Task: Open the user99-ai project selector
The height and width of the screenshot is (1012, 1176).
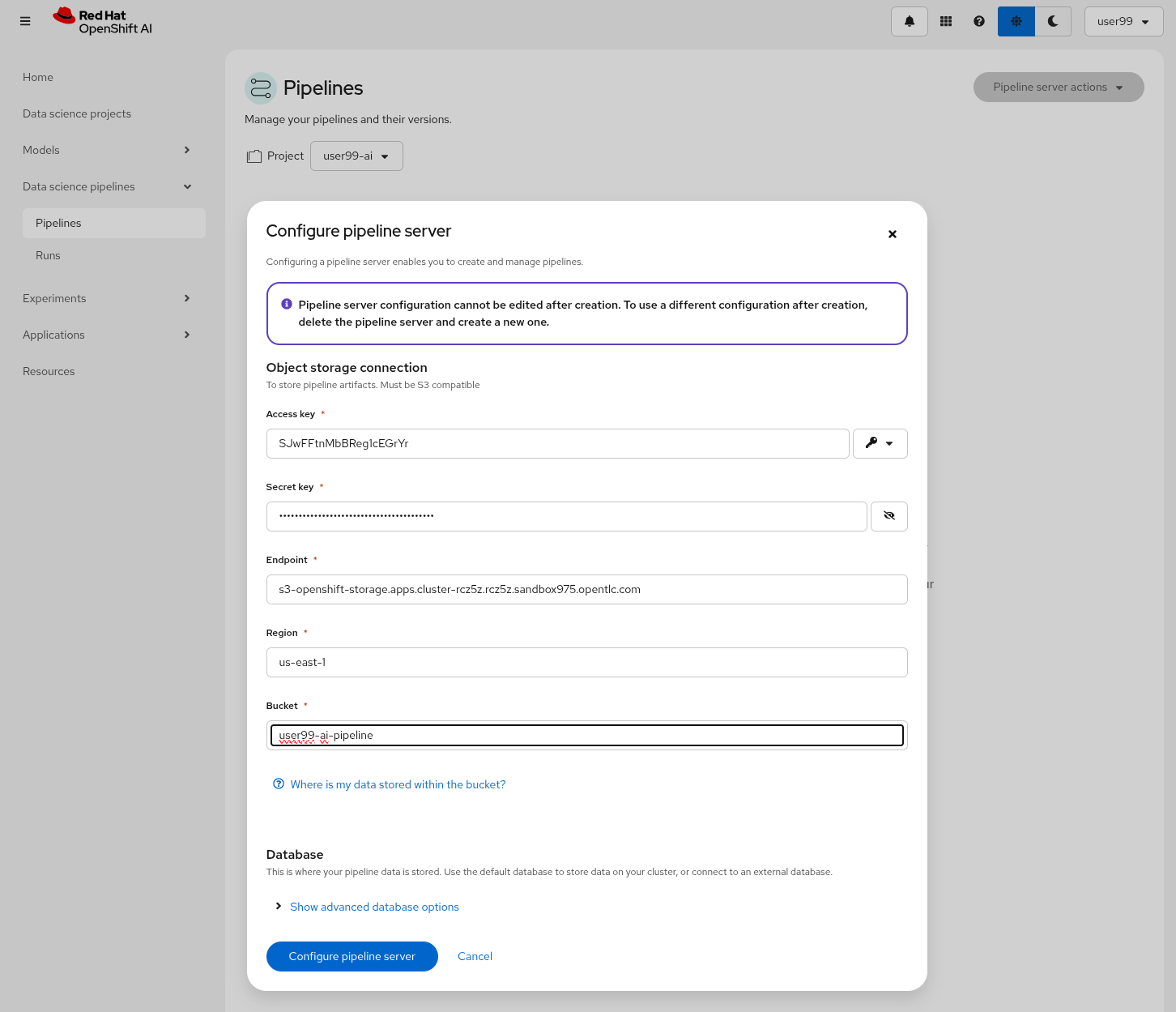Action: tap(356, 156)
